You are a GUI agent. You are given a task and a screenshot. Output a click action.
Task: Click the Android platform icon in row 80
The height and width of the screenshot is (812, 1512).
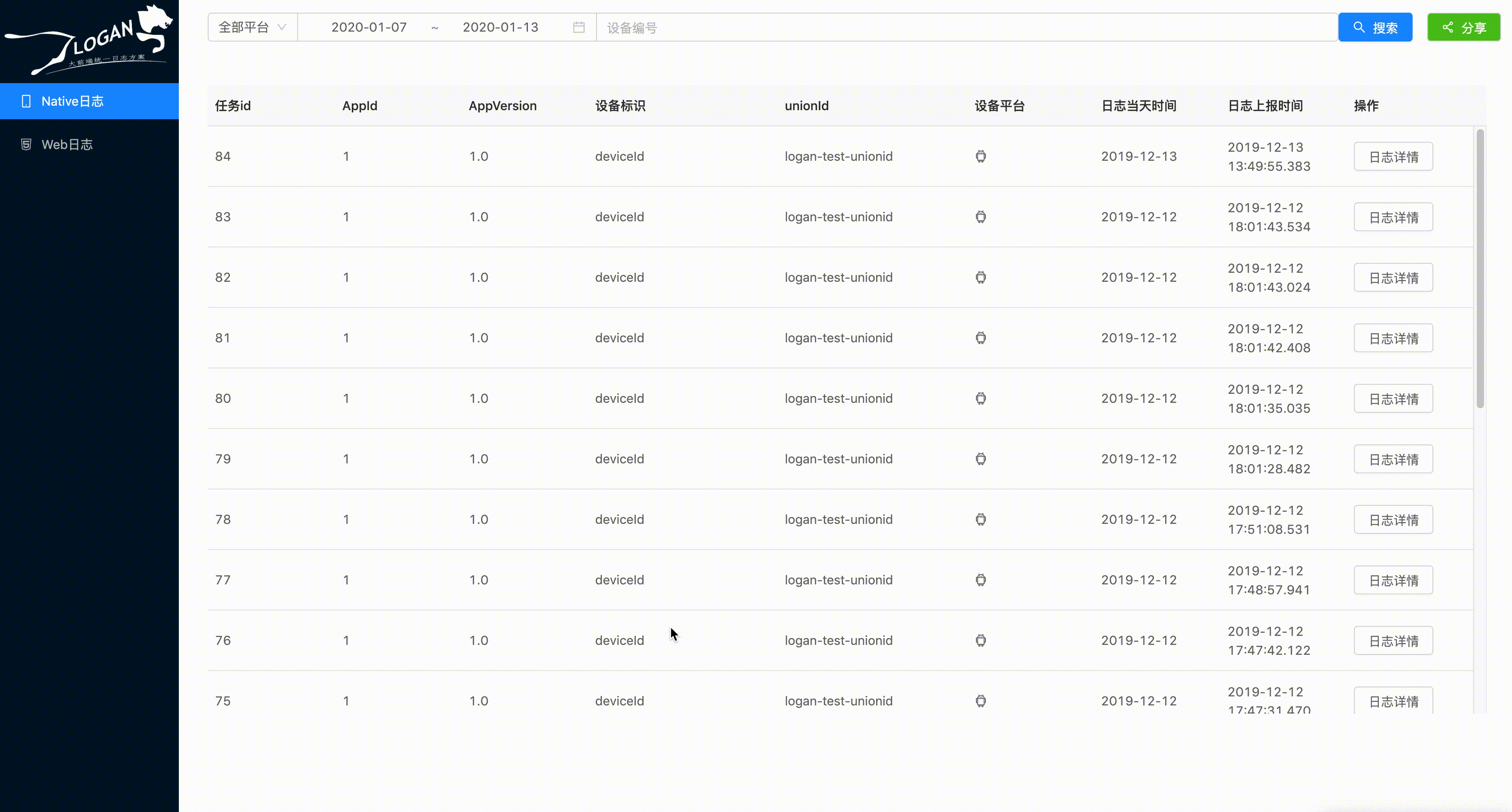point(981,398)
